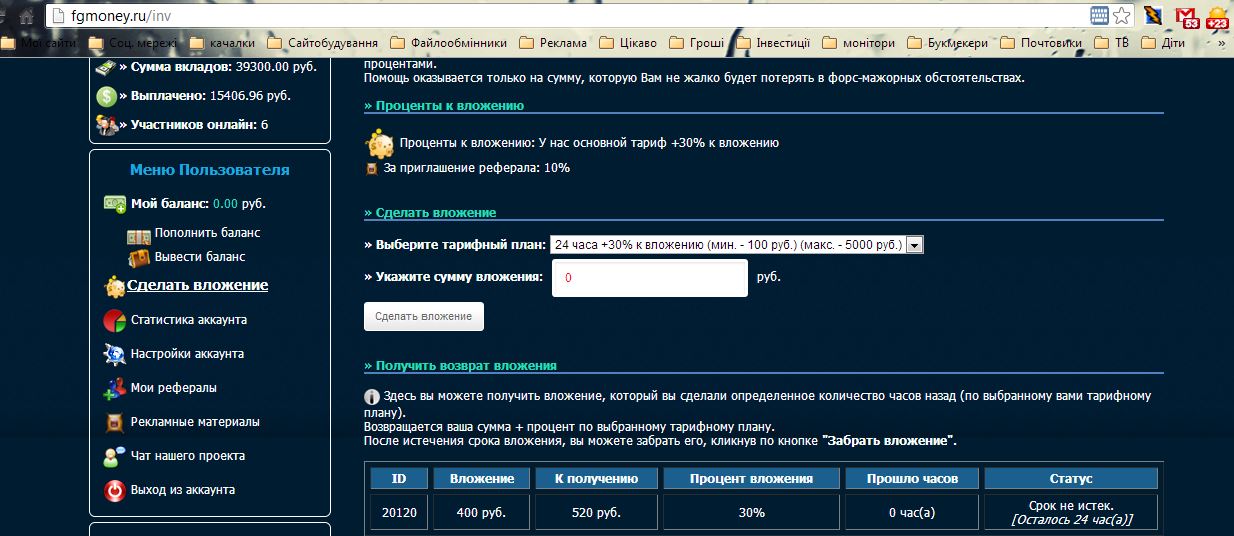Go to Рекламные материалы menu item
The height and width of the screenshot is (536, 1234).
[195, 422]
